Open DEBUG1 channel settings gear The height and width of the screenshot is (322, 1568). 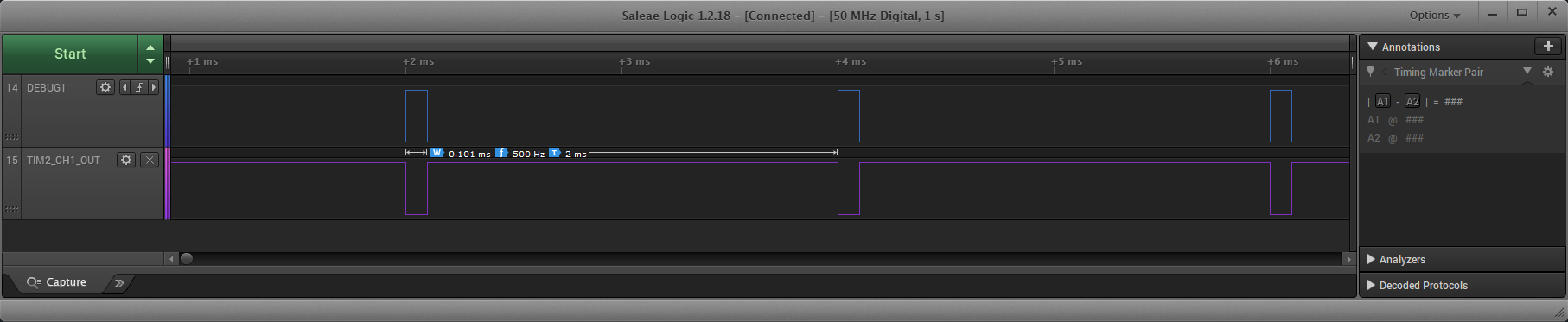coord(105,87)
